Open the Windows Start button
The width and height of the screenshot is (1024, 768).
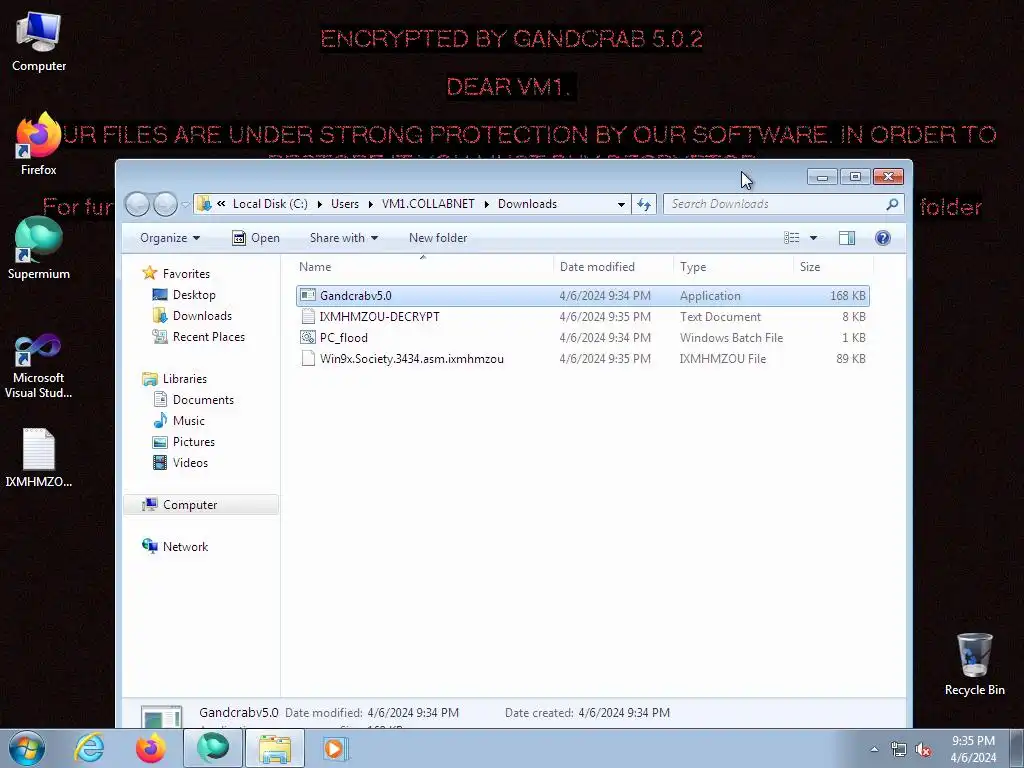click(x=27, y=748)
